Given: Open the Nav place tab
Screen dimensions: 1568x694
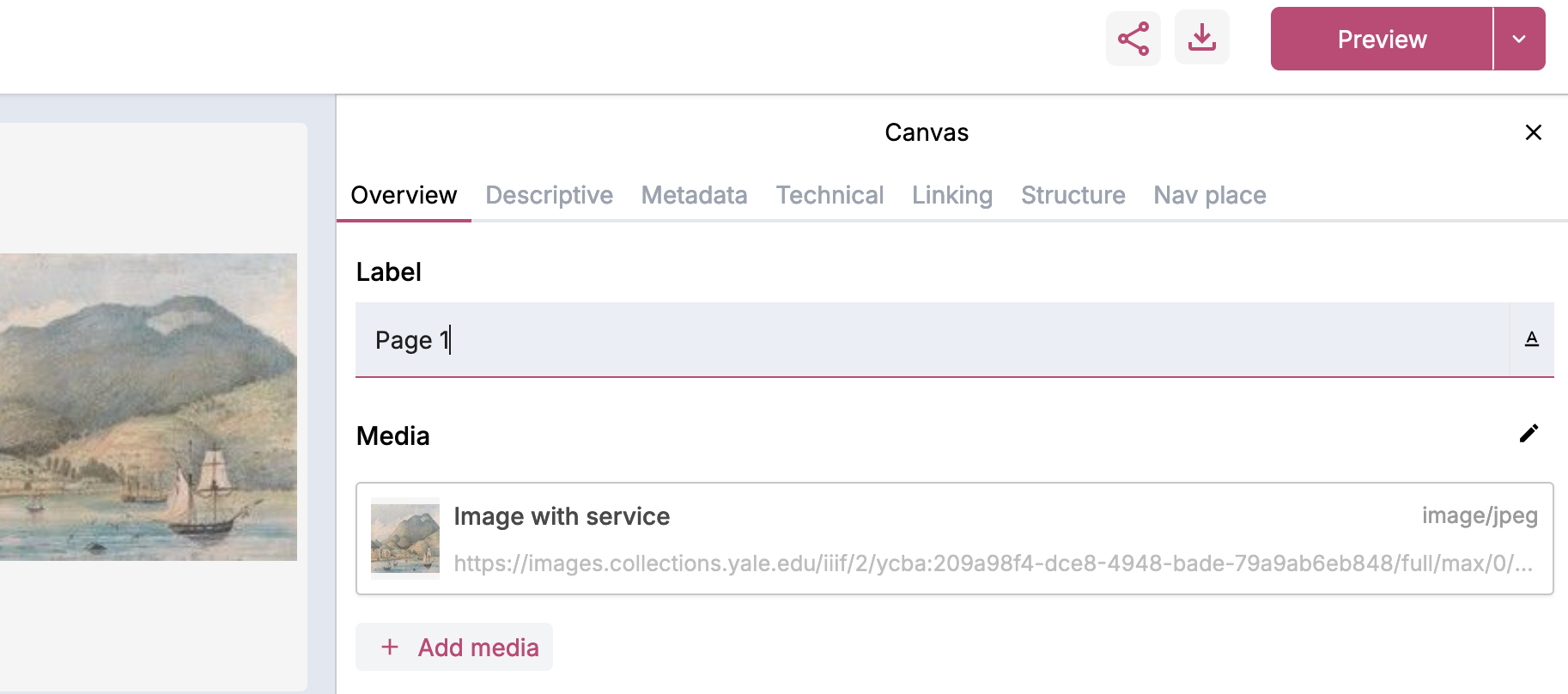Looking at the screenshot, I should click(1209, 196).
